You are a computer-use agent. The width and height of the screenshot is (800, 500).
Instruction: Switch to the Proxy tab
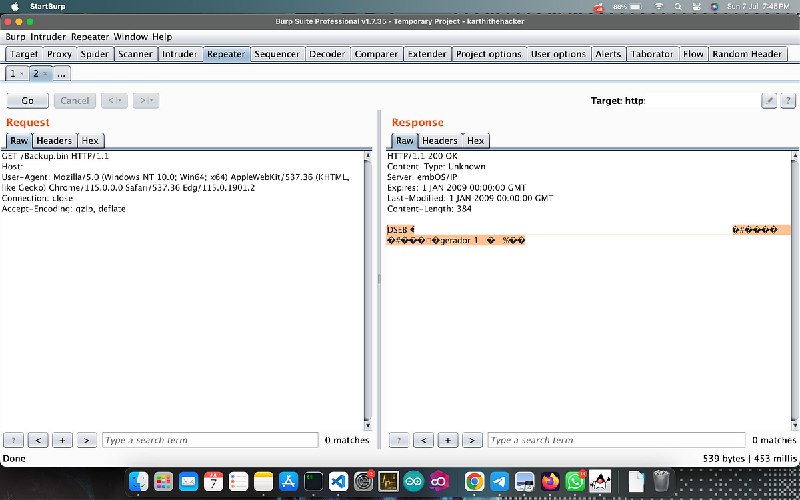click(x=59, y=54)
